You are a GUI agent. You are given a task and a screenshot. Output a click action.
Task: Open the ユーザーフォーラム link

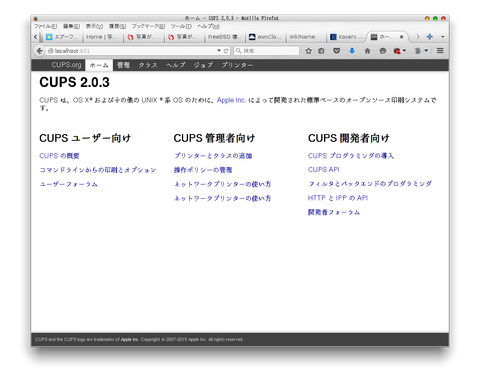(x=68, y=184)
